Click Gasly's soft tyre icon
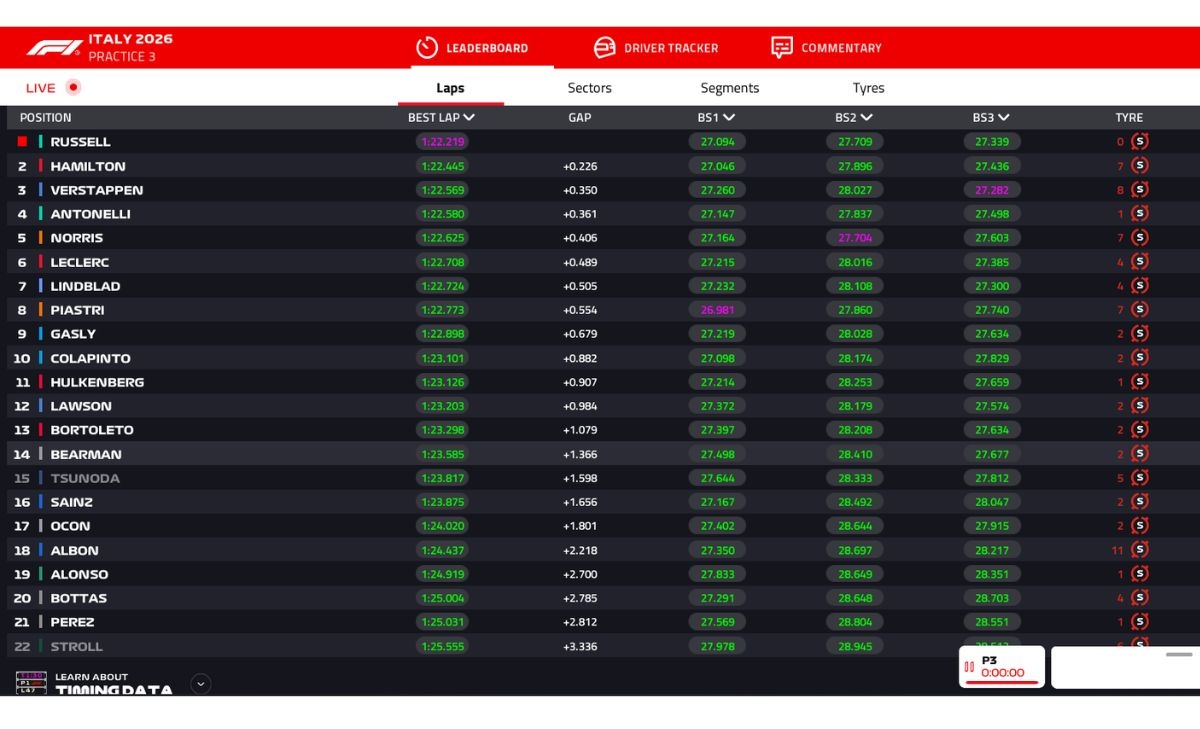The image size is (1200, 729). (x=1139, y=334)
